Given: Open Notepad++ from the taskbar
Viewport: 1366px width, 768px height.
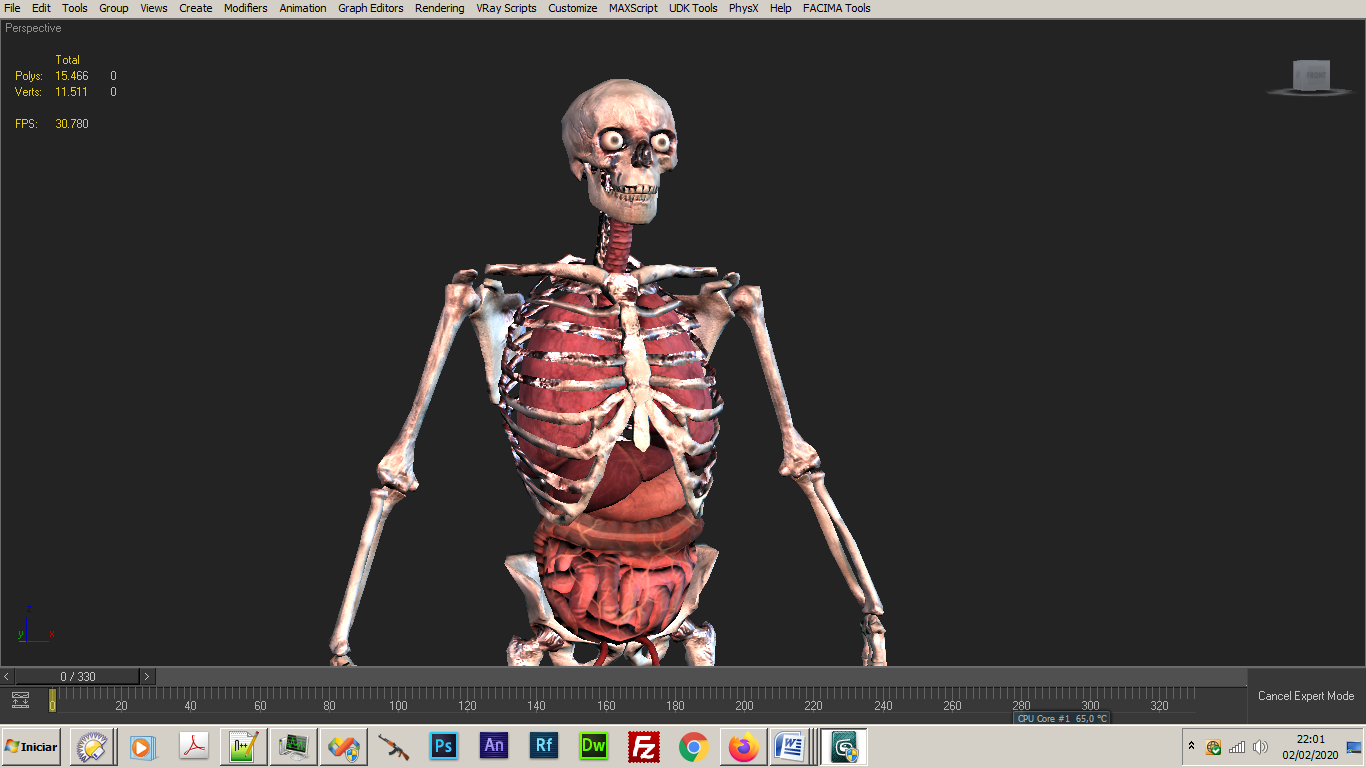Looking at the screenshot, I should (242, 746).
